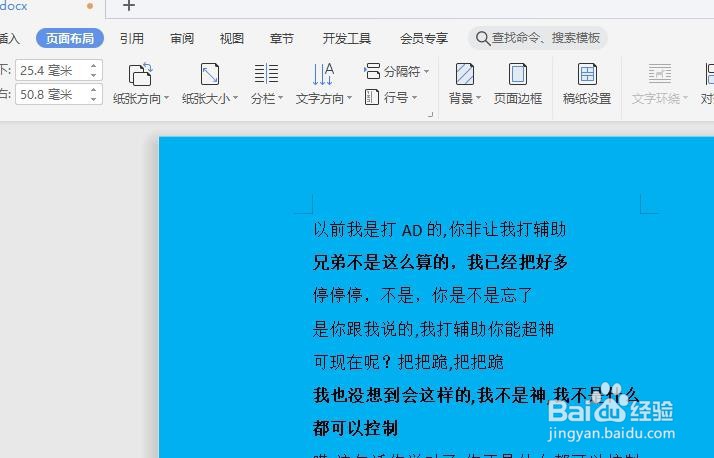Open the 视图 tab
The width and height of the screenshot is (714, 458).
(232, 38)
